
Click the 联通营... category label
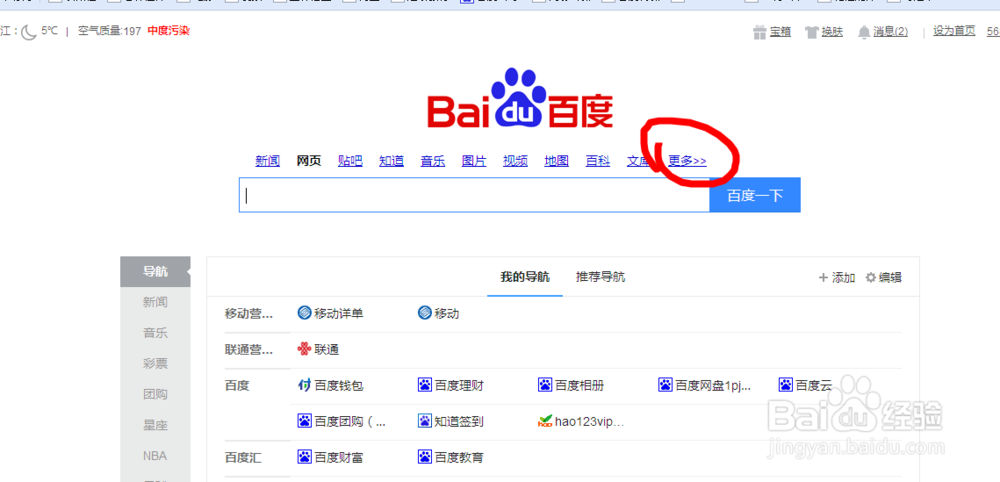[249, 349]
